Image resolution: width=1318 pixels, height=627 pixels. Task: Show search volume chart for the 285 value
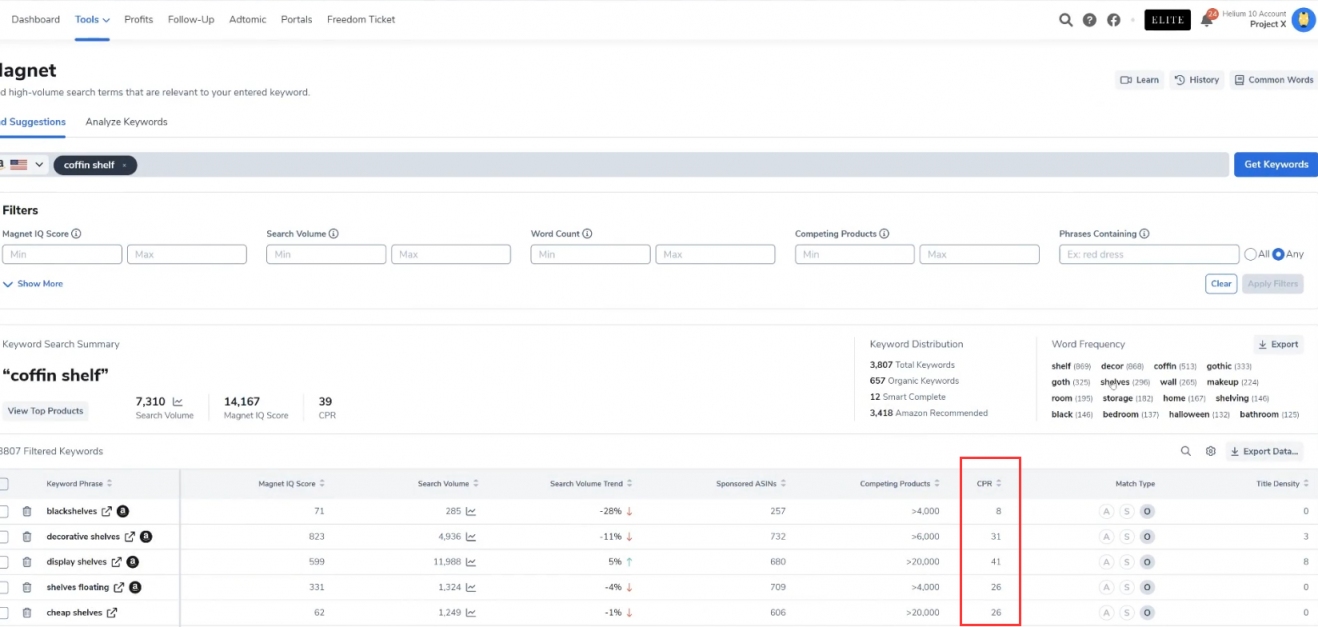pos(471,511)
